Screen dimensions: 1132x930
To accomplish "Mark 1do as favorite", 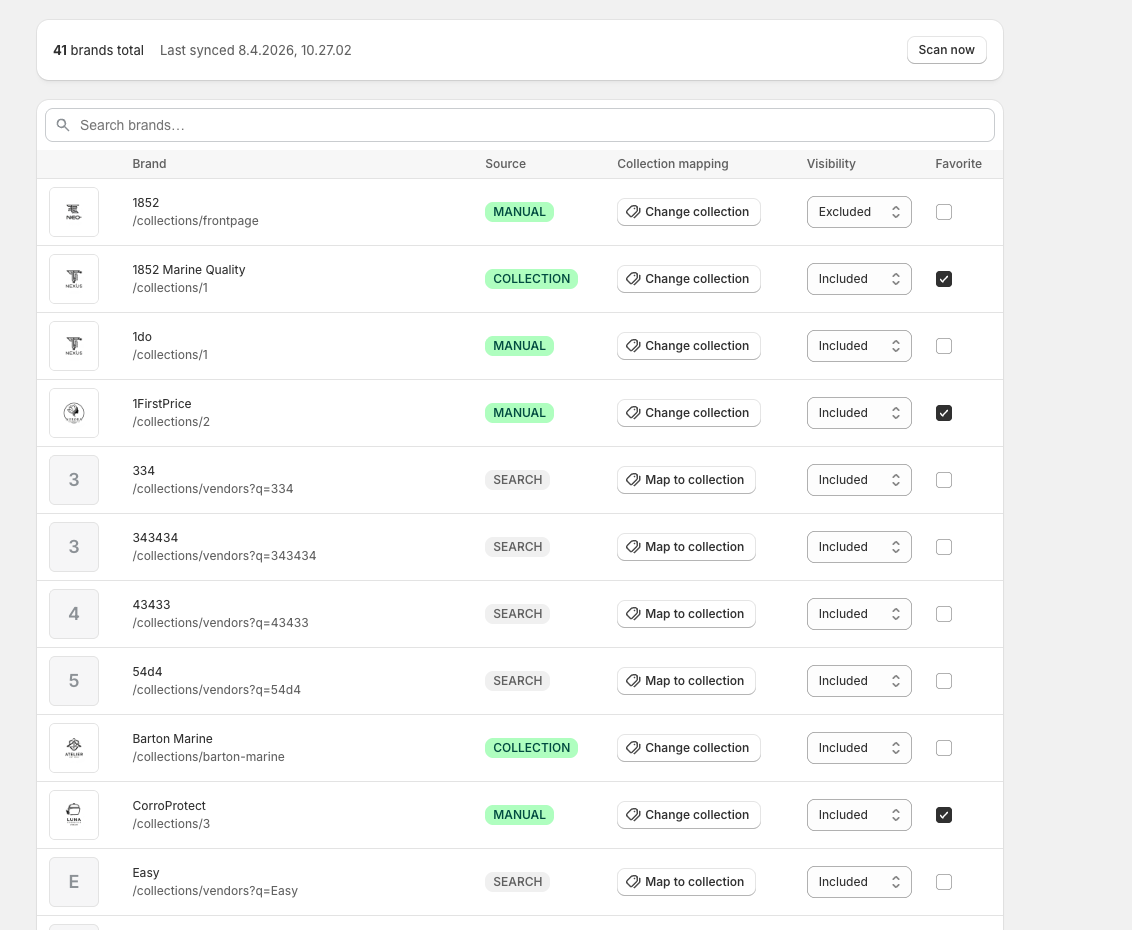I will (x=944, y=346).
